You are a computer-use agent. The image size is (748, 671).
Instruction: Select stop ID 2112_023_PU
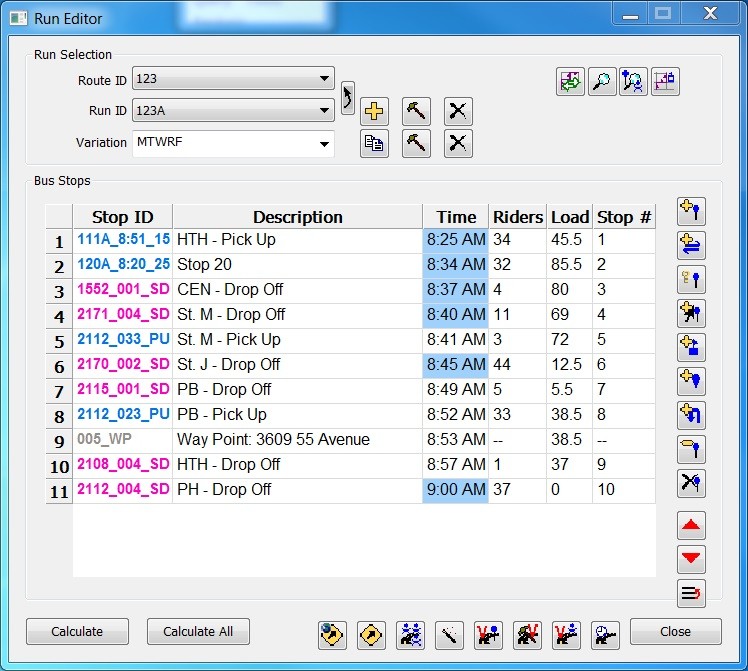(124, 414)
